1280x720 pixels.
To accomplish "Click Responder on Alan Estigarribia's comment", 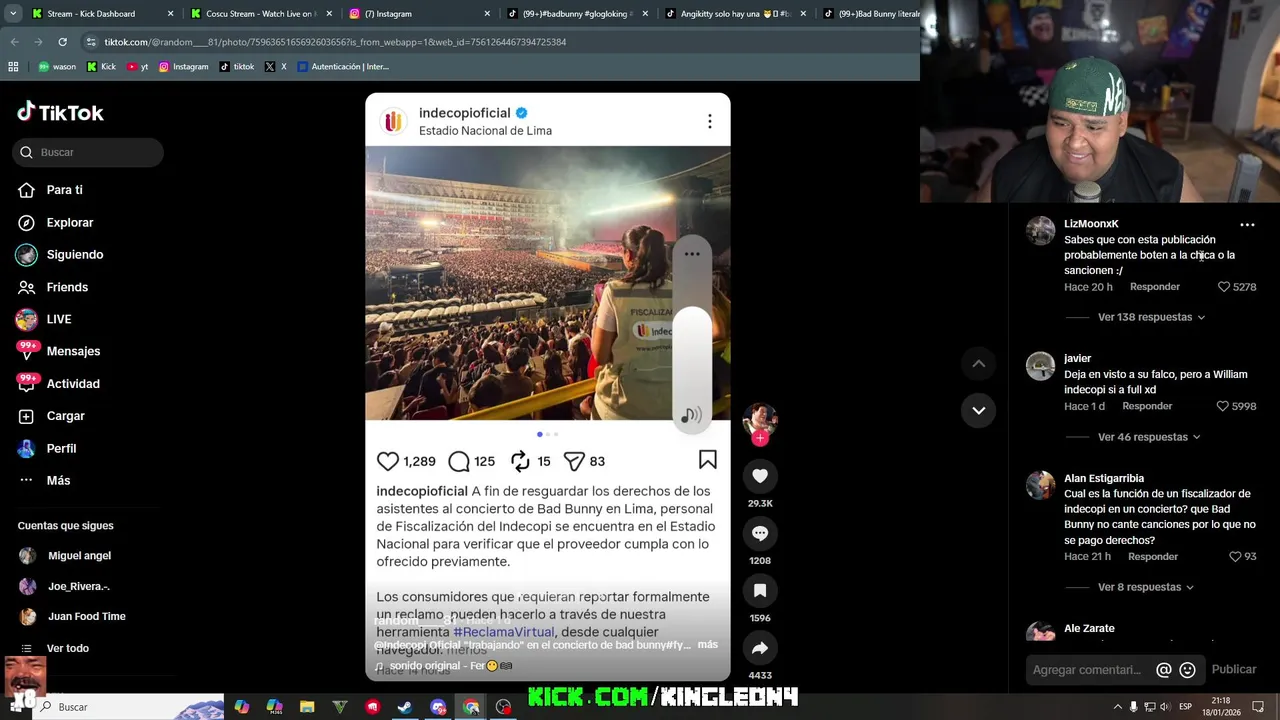I will [x=1153, y=557].
